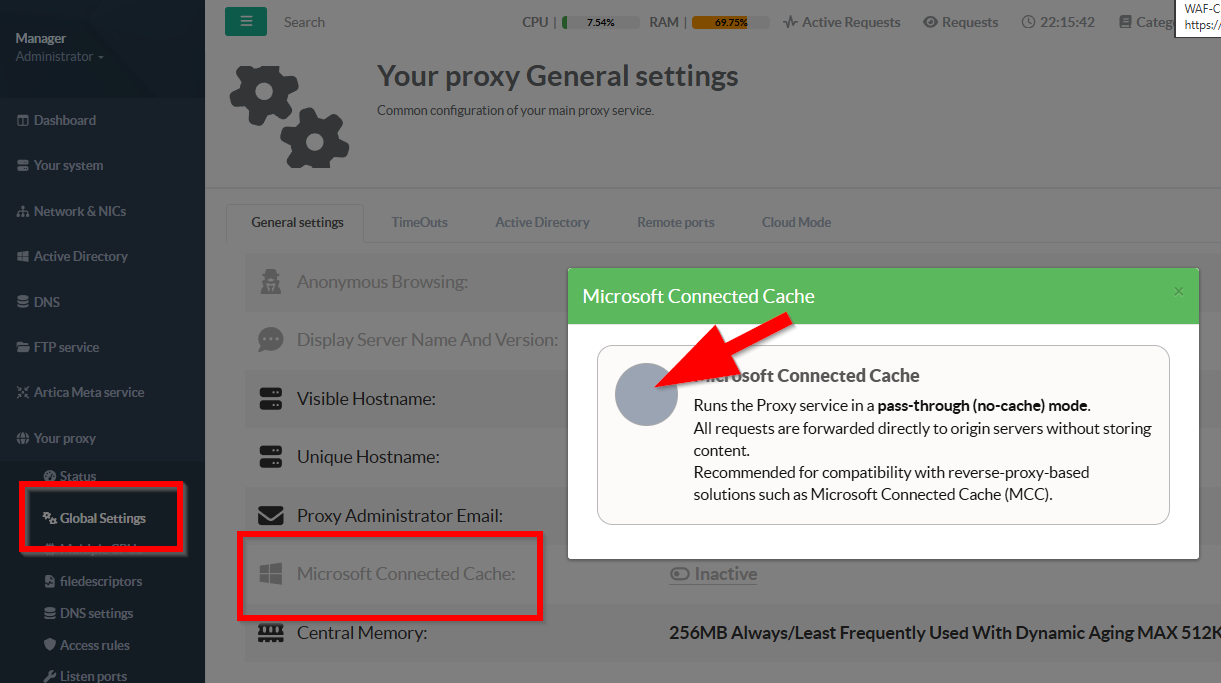Click the green hamburger menu button
Screen dimensions: 1221x683
246,21
